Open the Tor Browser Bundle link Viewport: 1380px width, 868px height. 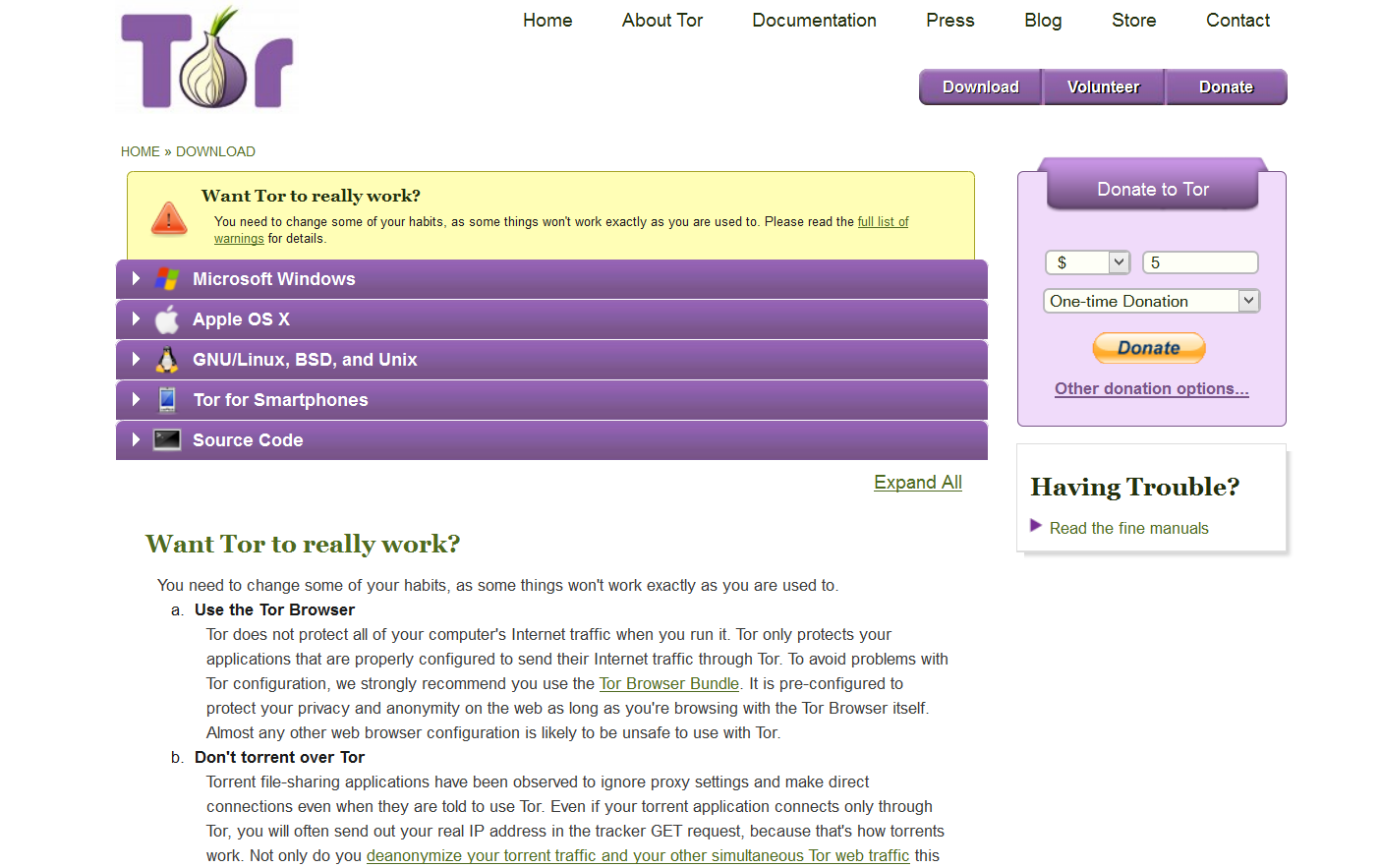668,684
